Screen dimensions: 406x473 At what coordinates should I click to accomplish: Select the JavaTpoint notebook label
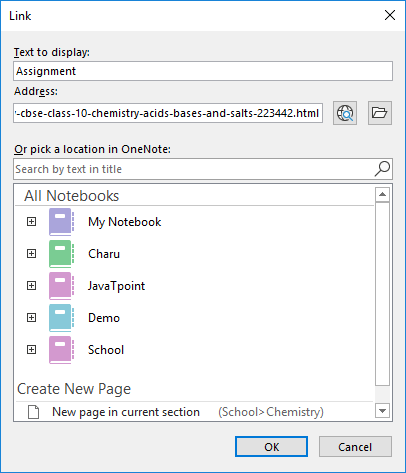pyautogui.click(x=116, y=286)
